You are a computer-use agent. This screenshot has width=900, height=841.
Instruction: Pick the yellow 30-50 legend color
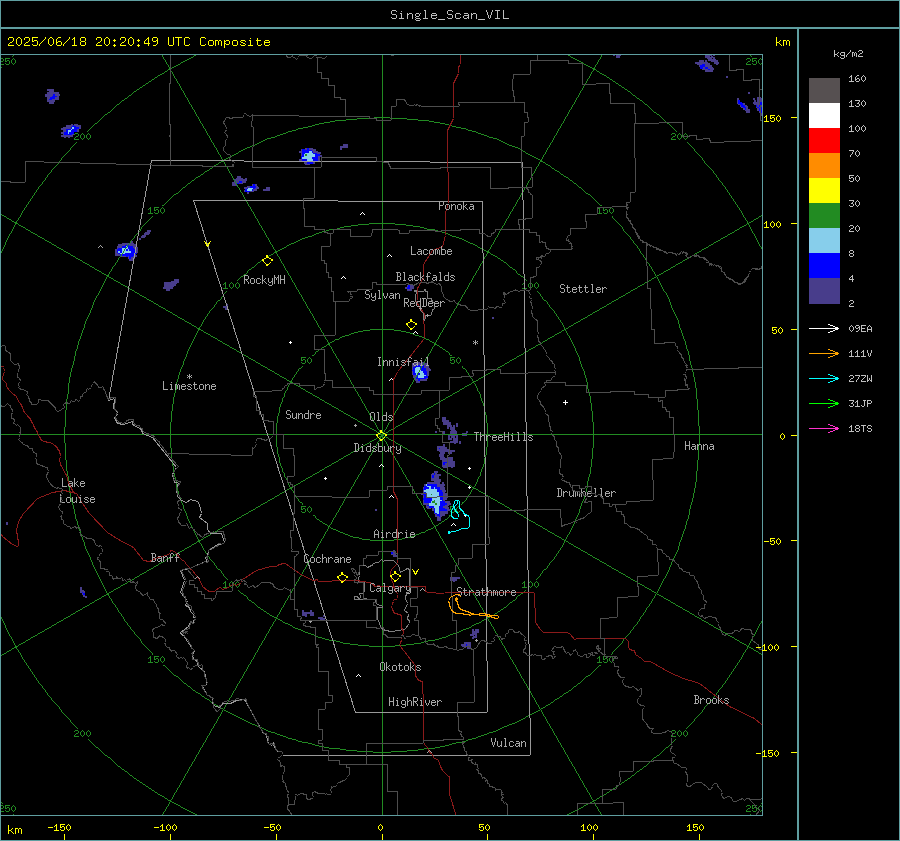click(x=824, y=191)
